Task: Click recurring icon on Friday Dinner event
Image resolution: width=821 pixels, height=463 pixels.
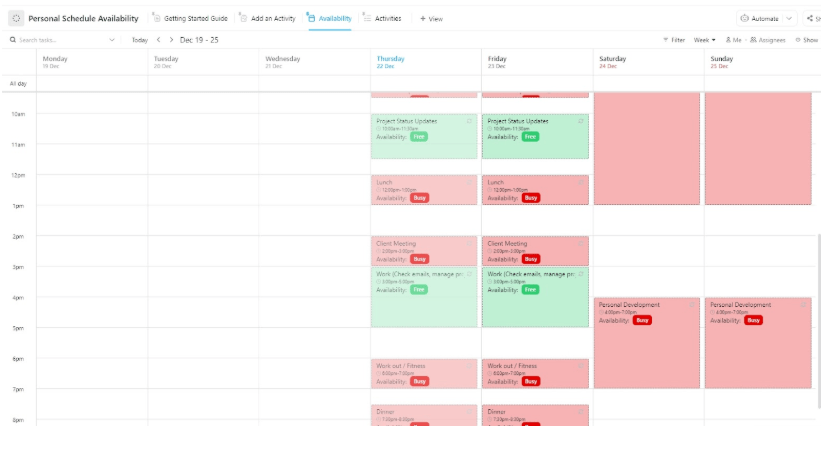Action: tap(581, 412)
